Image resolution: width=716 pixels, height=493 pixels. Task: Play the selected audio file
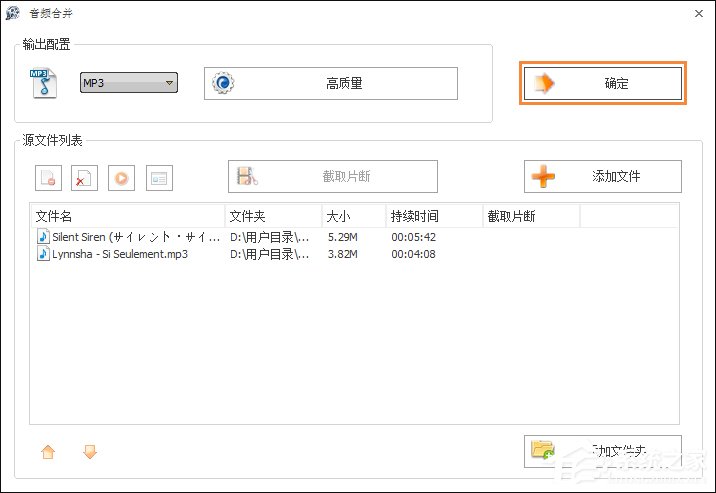121,178
